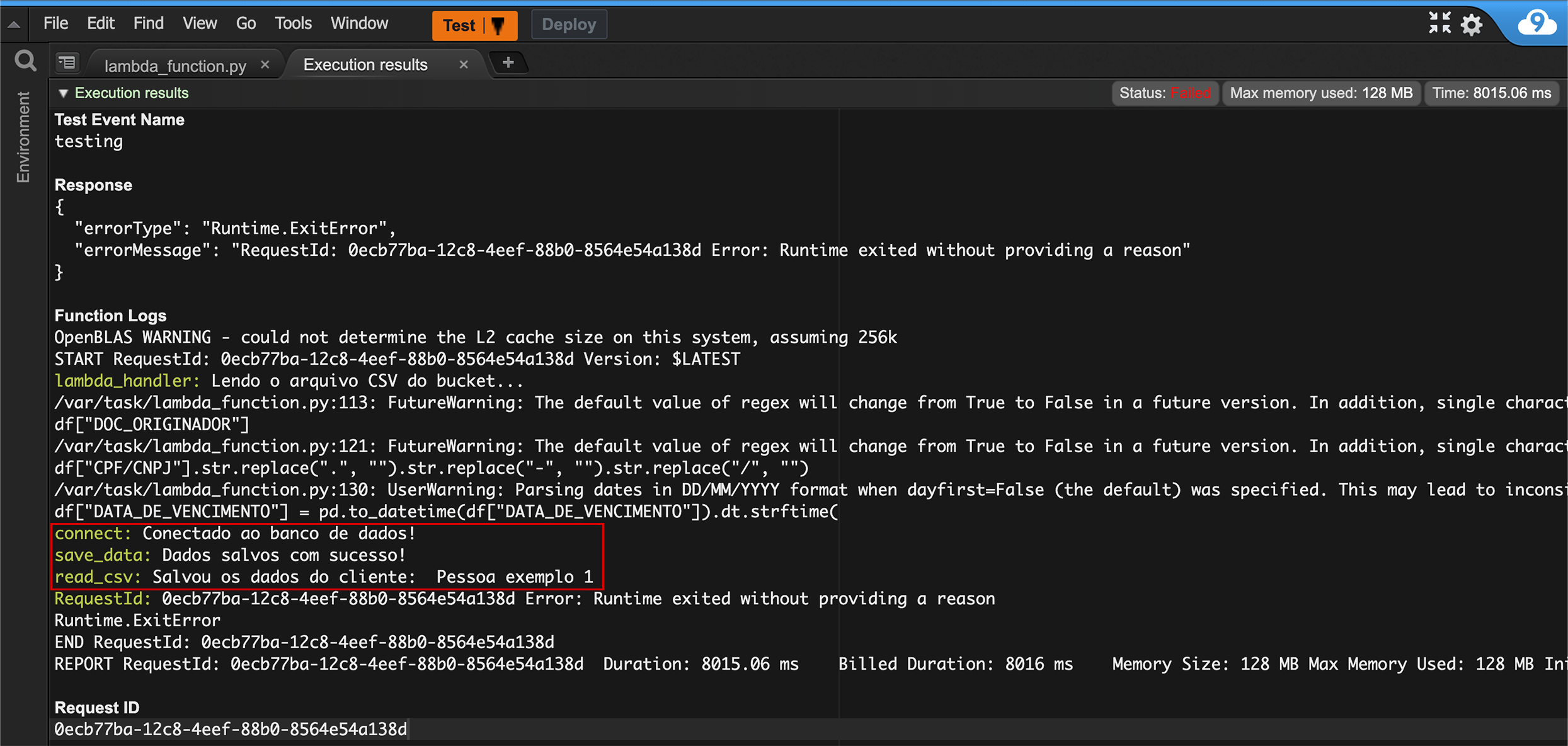
Task: Add a new tab with plus icon
Action: coord(508,62)
